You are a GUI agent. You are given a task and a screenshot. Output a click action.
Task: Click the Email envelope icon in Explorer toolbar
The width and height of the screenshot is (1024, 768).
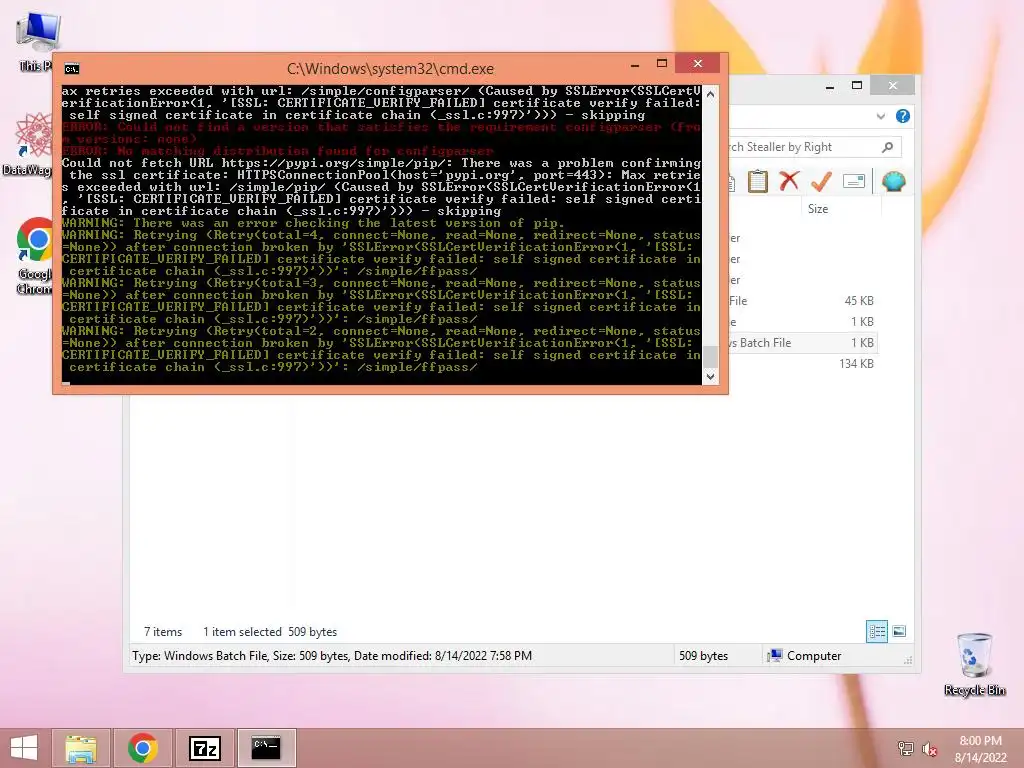854,181
